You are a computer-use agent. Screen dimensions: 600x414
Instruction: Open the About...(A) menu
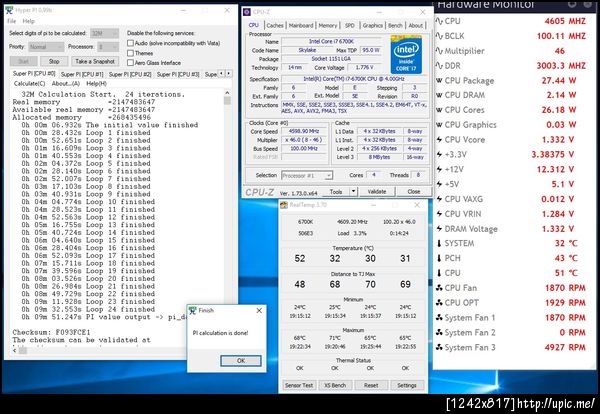coord(65,83)
